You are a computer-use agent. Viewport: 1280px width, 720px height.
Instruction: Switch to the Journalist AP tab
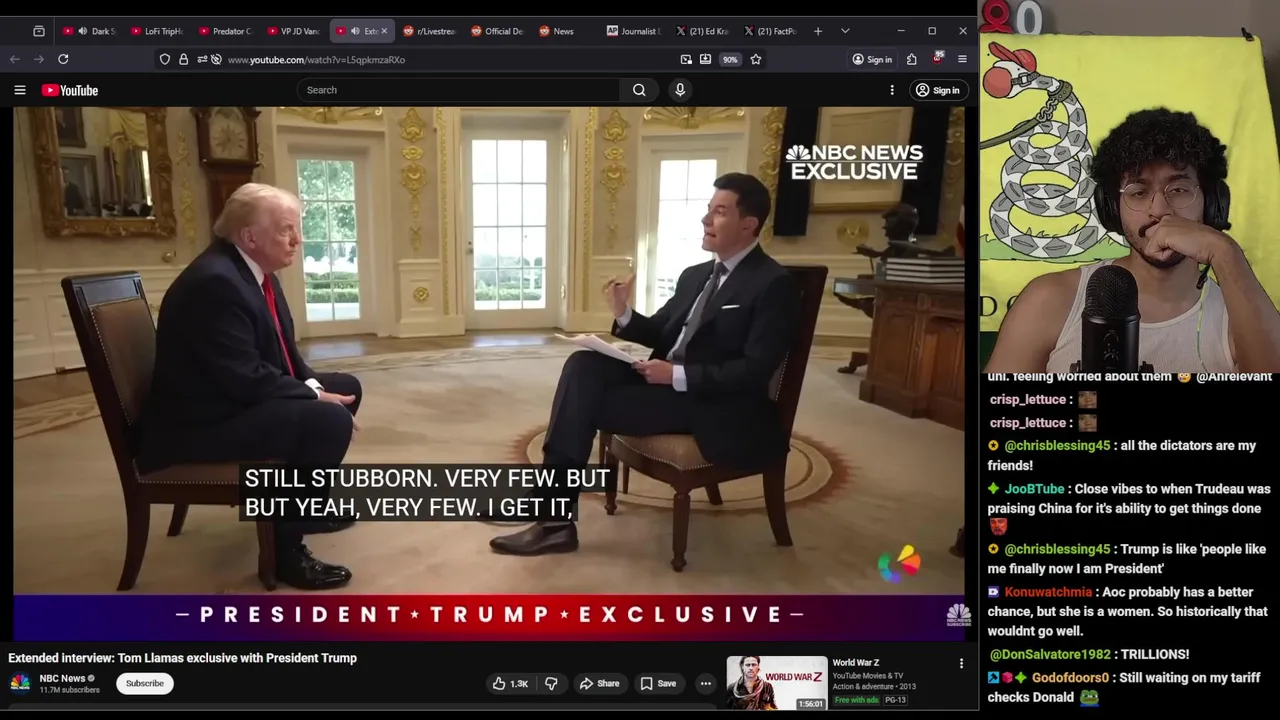[633, 31]
